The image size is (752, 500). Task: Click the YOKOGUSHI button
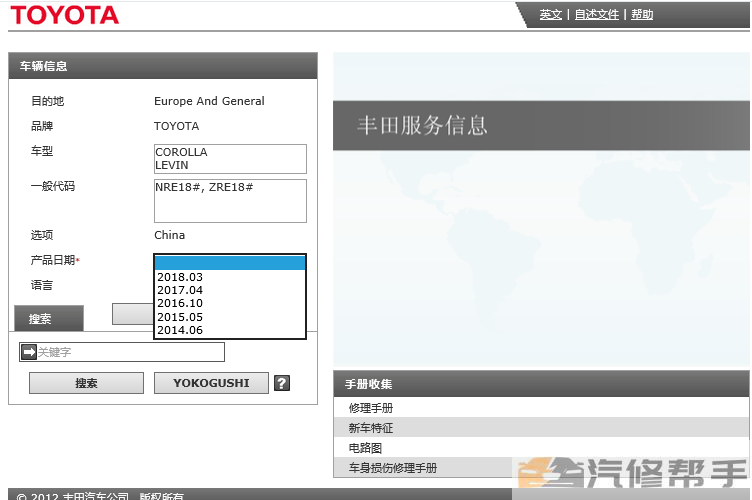(x=211, y=383)
